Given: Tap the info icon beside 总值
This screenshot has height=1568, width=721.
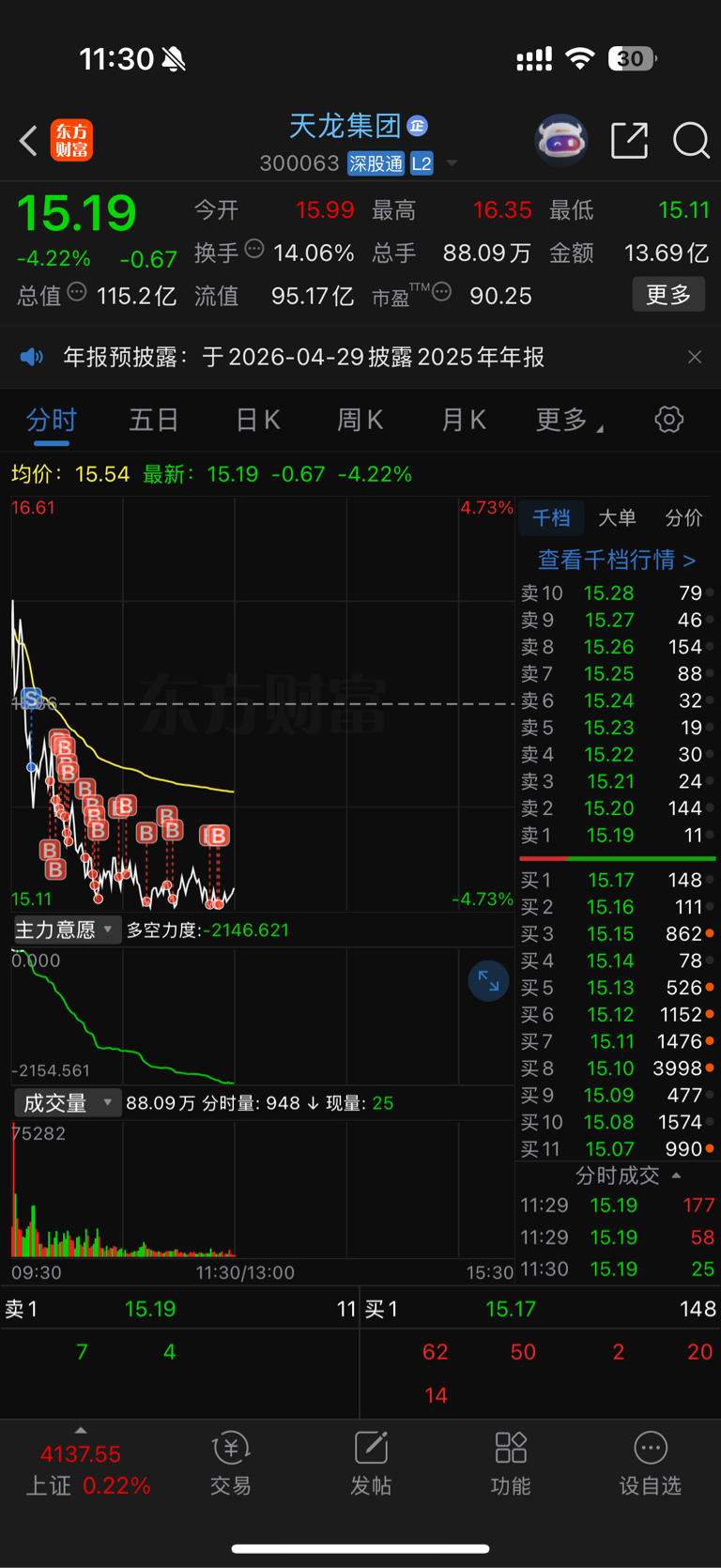Looking at the screenshot, I should tap(77, 292).
